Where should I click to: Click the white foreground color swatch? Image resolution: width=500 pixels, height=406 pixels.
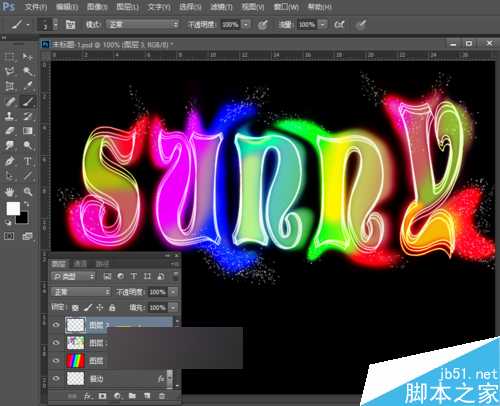13,209
